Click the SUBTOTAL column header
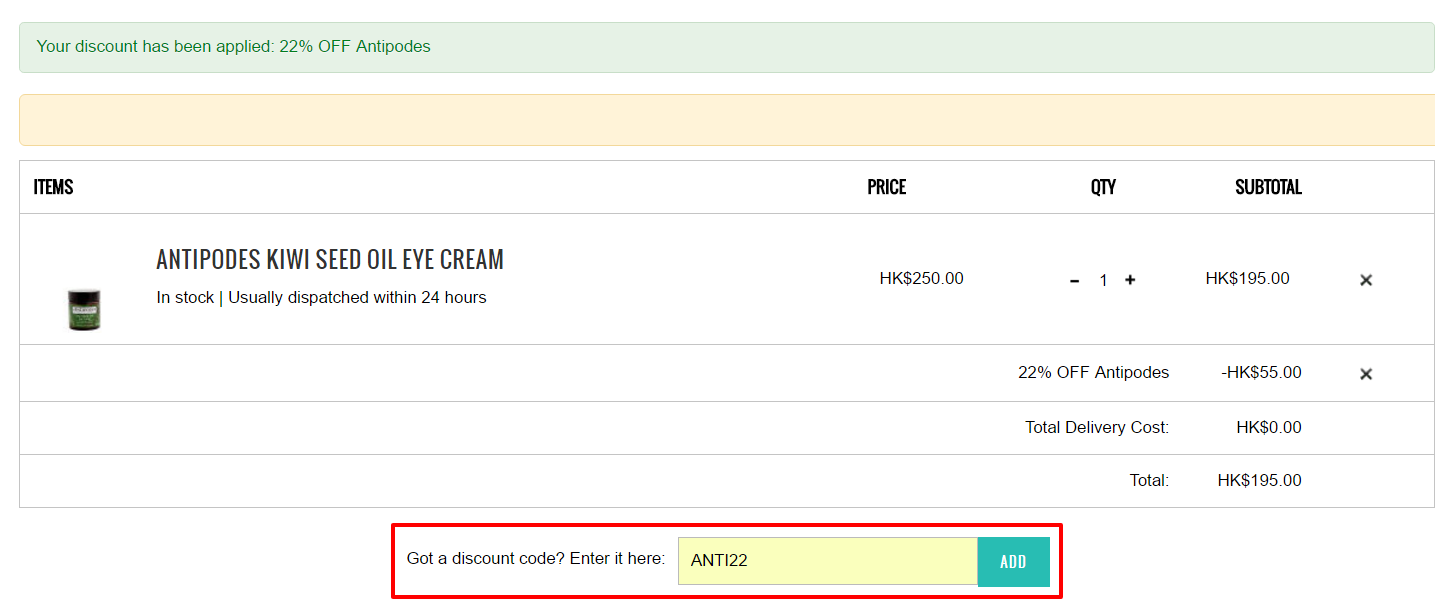The image size is (1447, 606). [x=1268, y=187]
